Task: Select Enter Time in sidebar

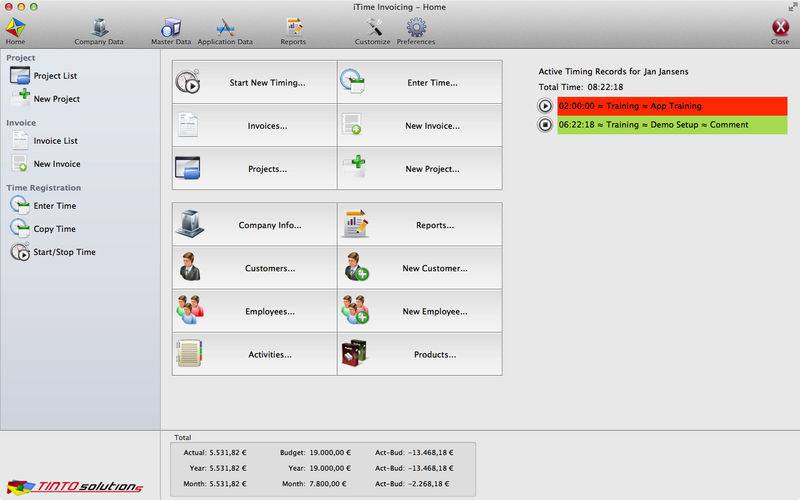Action: pyautogui.click(x=43, y=205)
